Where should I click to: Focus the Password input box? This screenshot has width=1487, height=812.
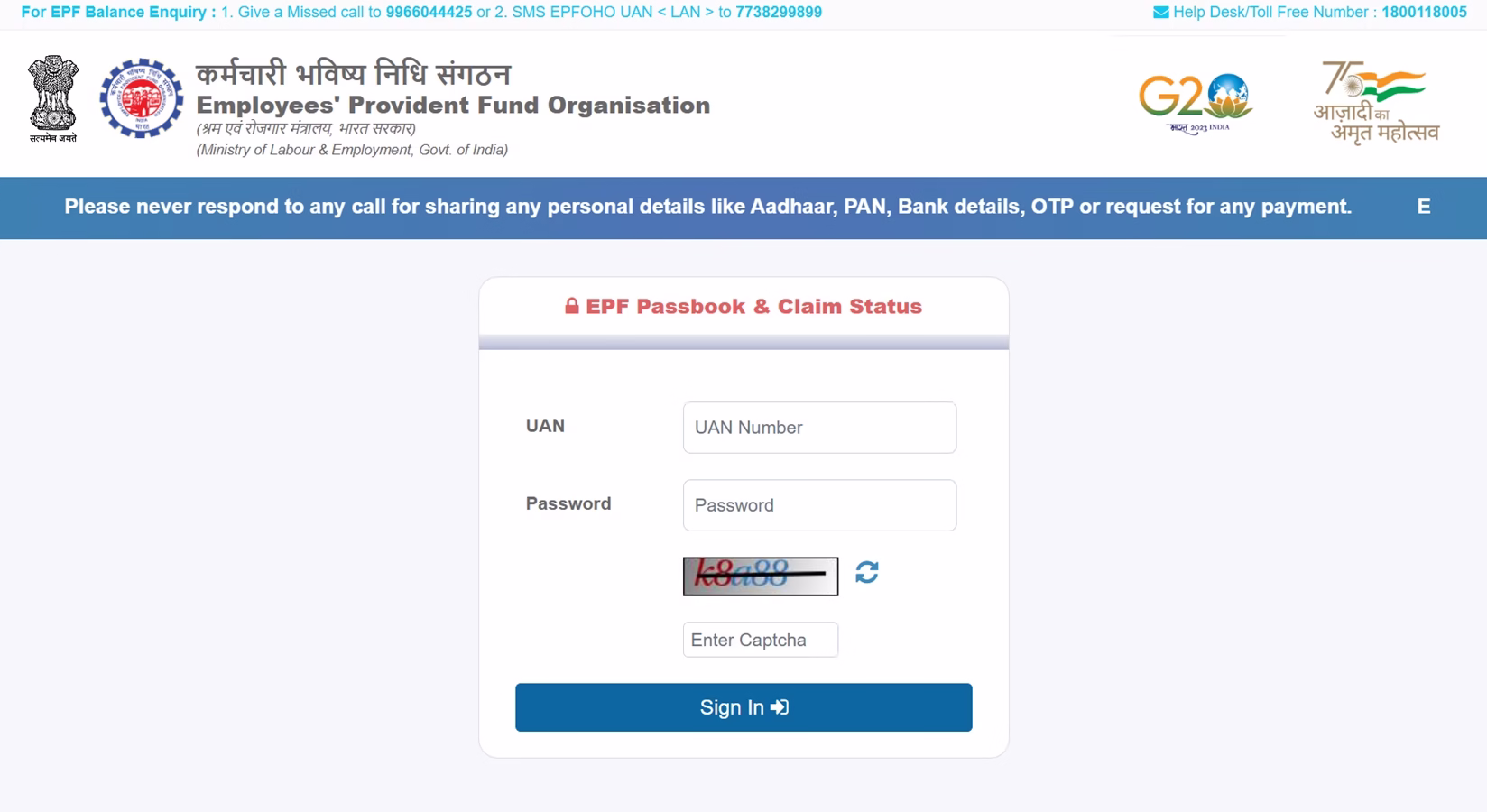(x=817, y=504)
